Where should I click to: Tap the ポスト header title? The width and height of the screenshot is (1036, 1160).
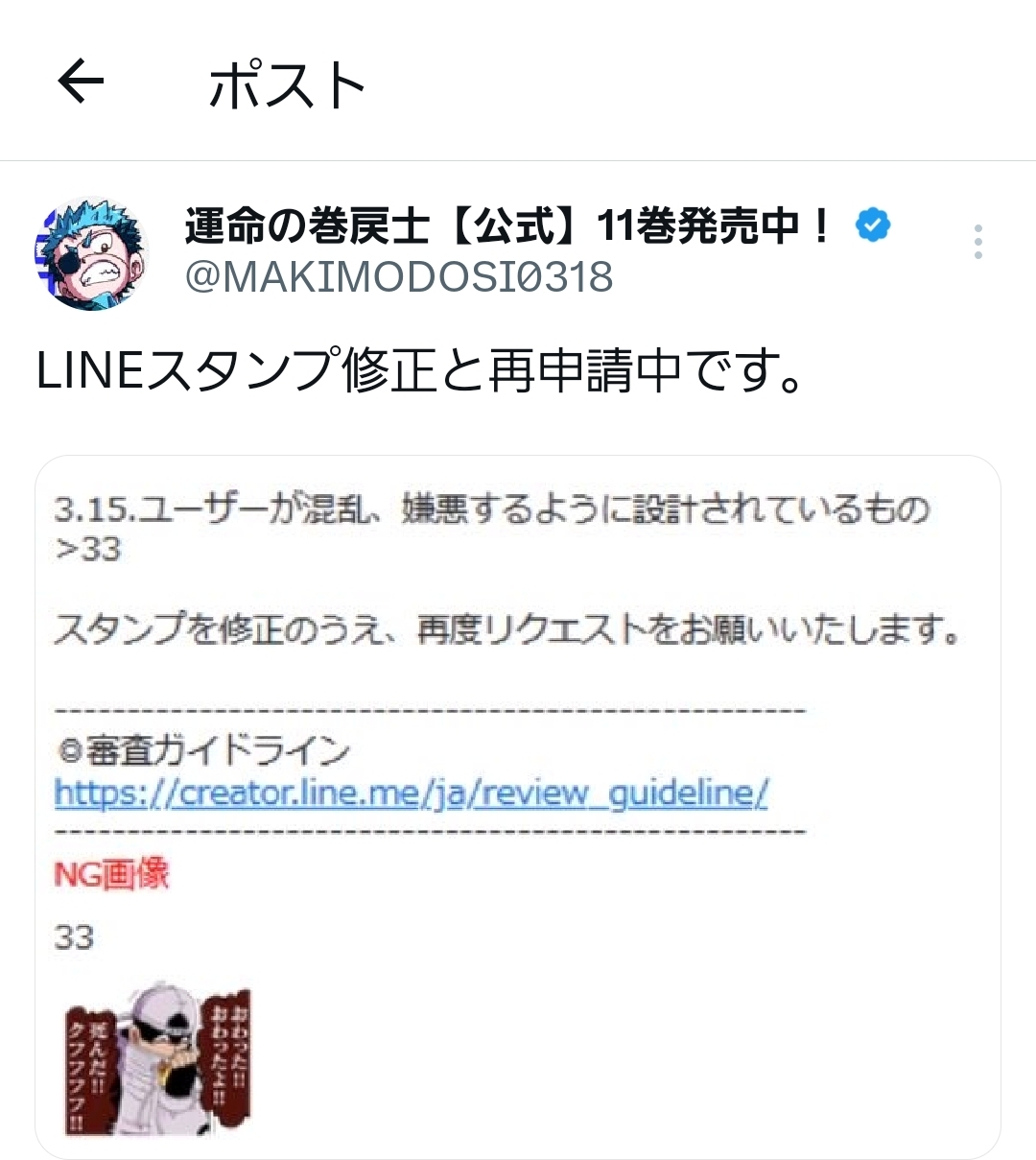click(288, 84)
